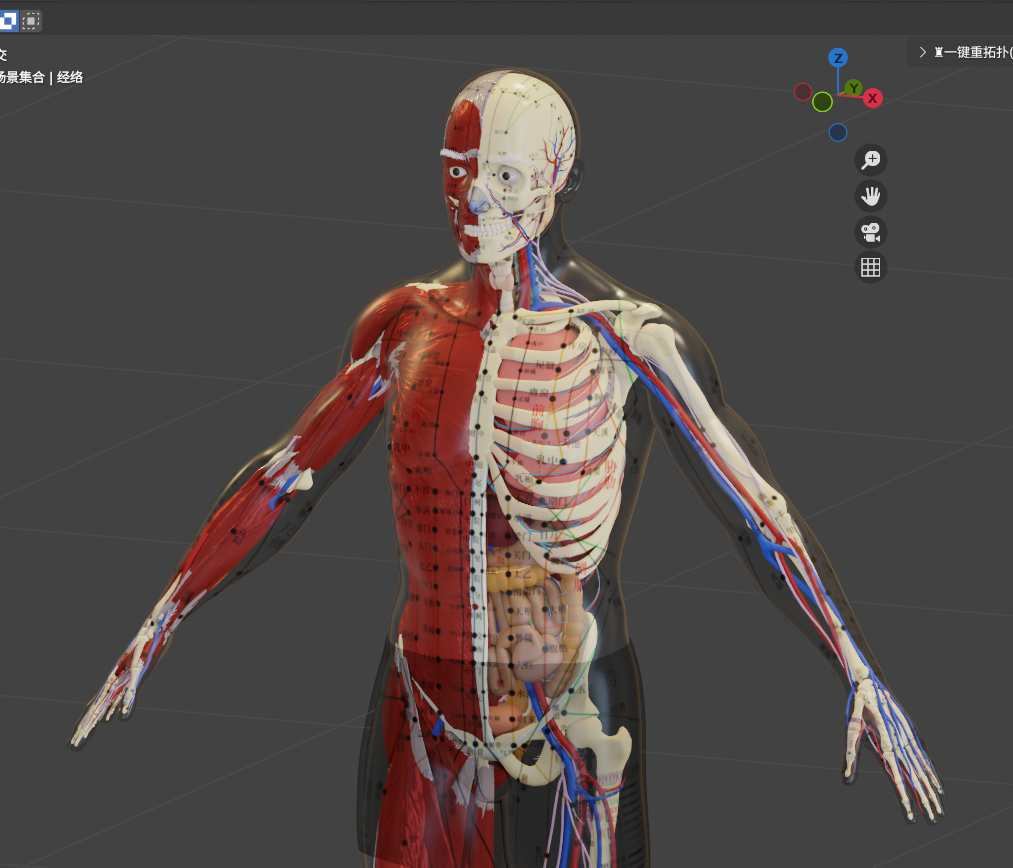Click the blue Z axis gizmo handle
The image size is (1013, 868).
tap(838, 58)
